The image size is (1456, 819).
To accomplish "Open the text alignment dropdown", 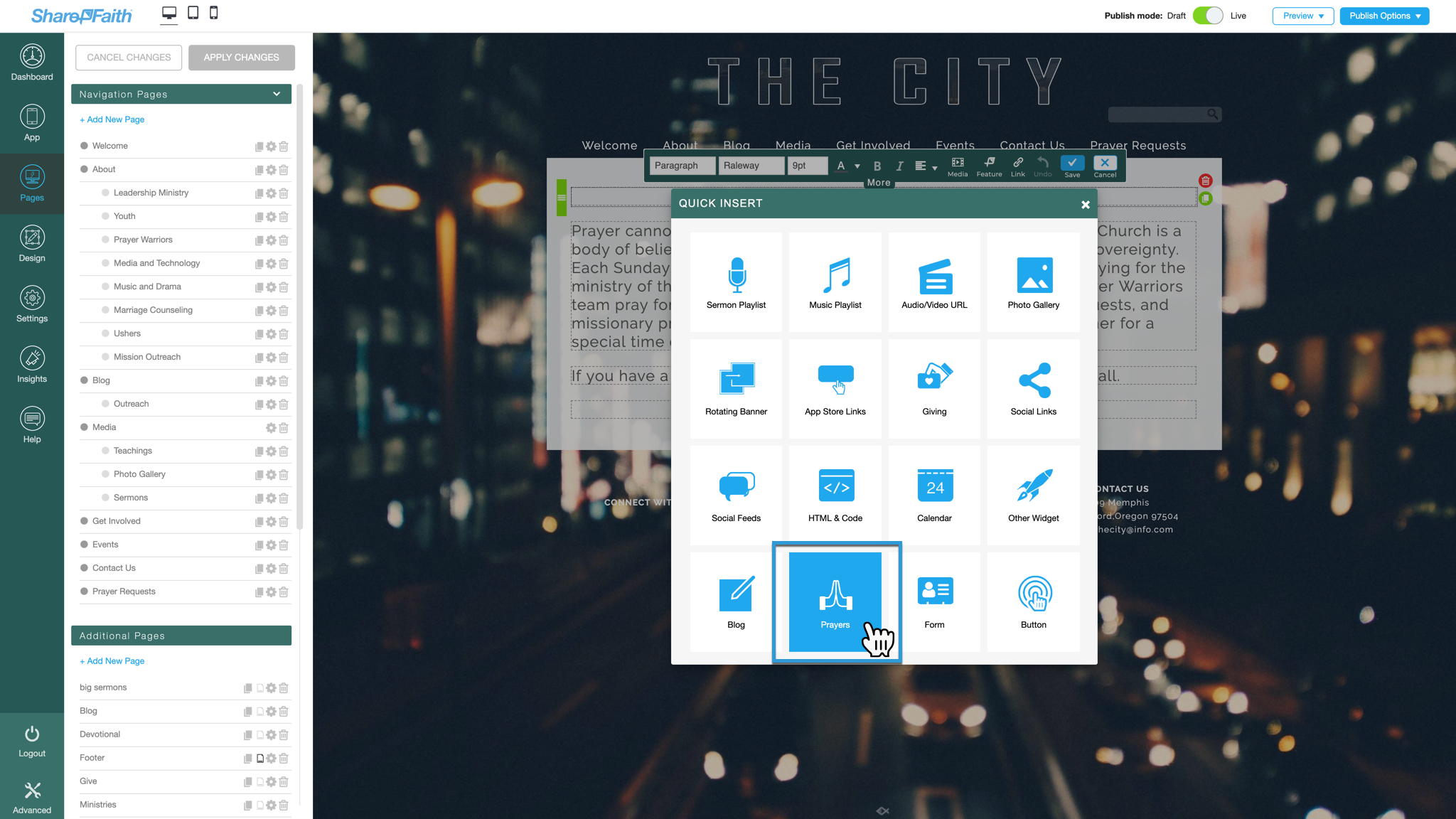I will point(926,166).
